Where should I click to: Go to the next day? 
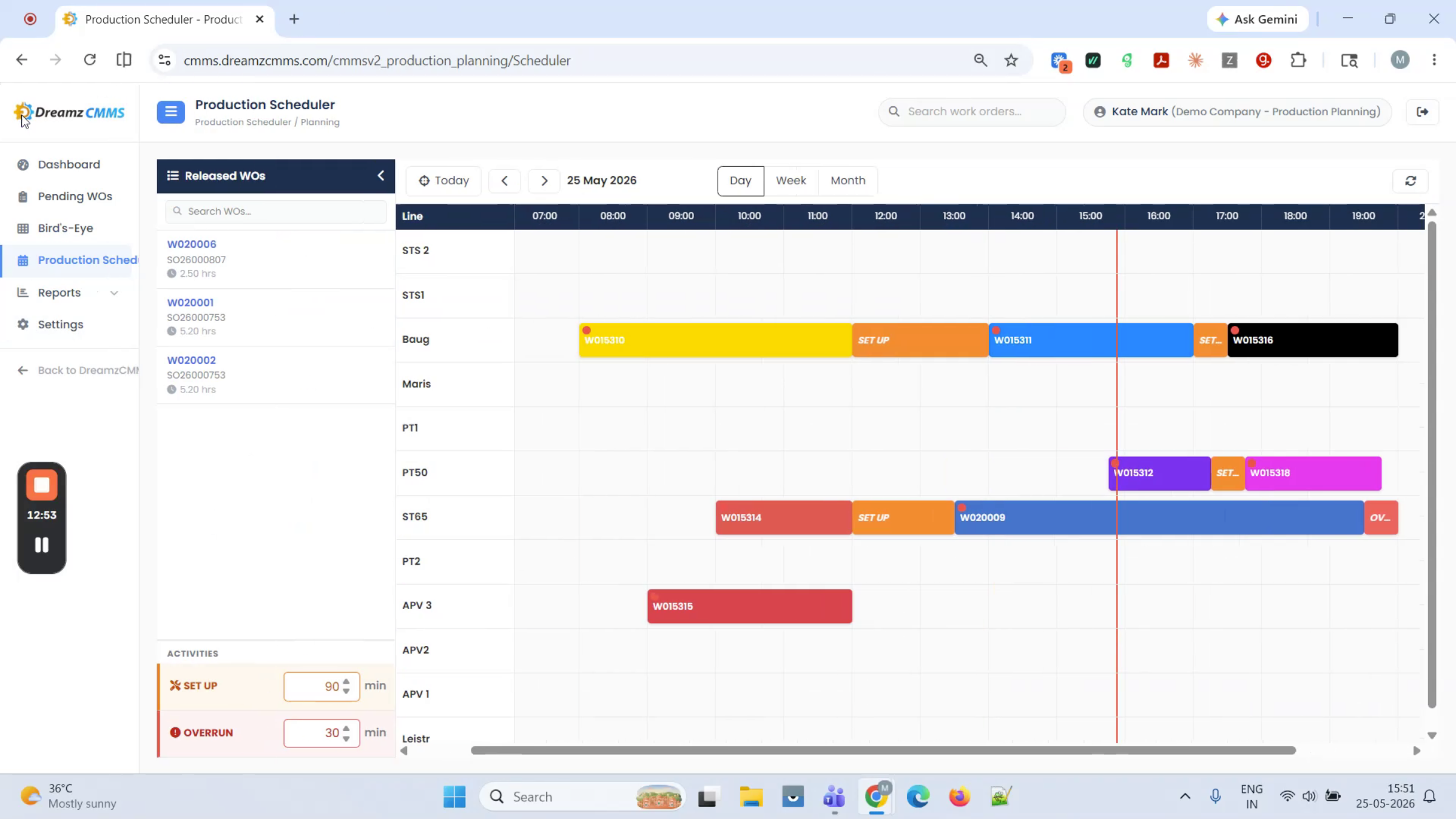[x=544, y=181]
